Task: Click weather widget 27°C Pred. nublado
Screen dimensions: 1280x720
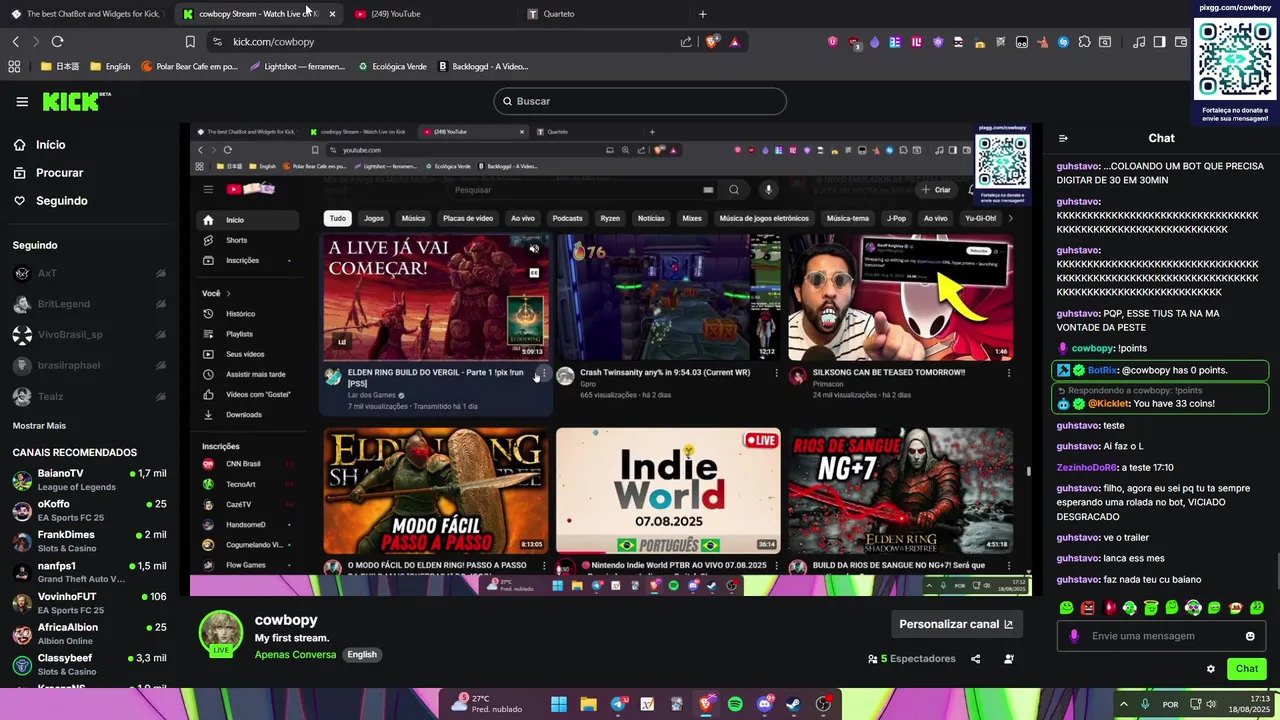Action: [x=485, y=704]
